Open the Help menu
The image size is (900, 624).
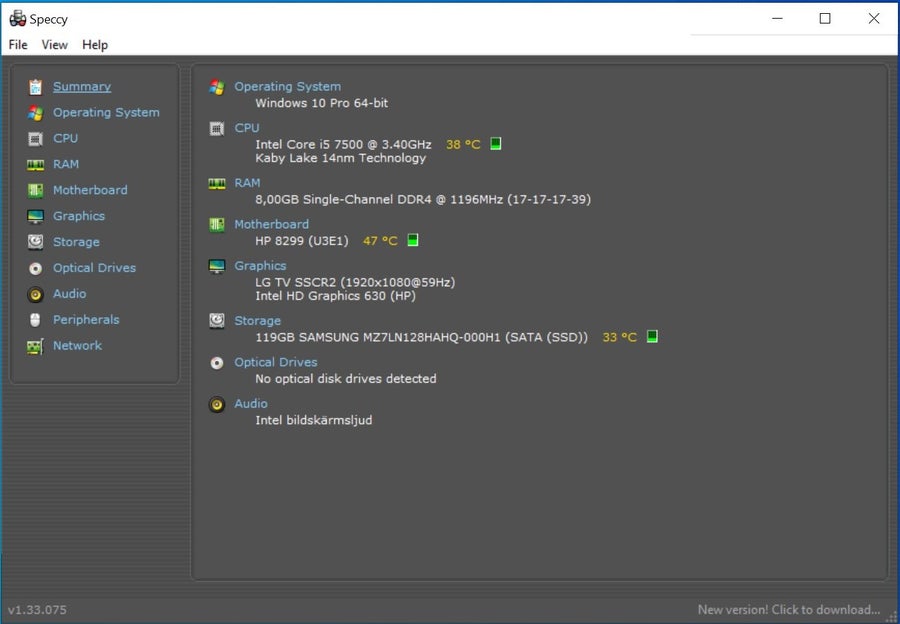click(95, 45)
